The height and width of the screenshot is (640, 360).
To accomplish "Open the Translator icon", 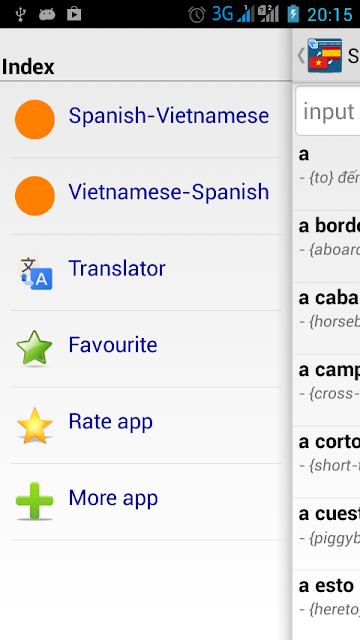I will 35,273.
